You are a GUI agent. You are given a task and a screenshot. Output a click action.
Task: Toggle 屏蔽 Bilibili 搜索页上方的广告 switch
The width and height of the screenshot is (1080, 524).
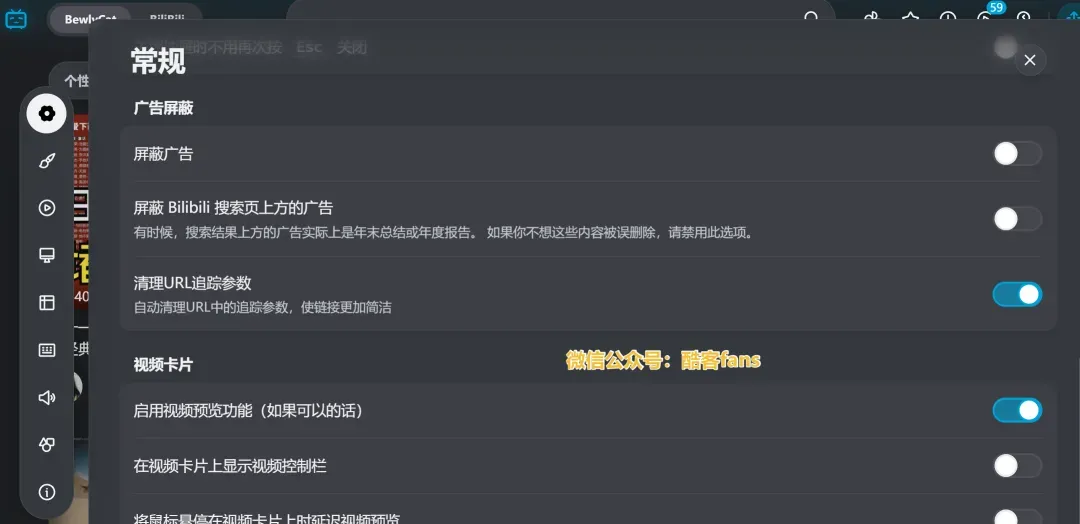[x=1017, y=219]
